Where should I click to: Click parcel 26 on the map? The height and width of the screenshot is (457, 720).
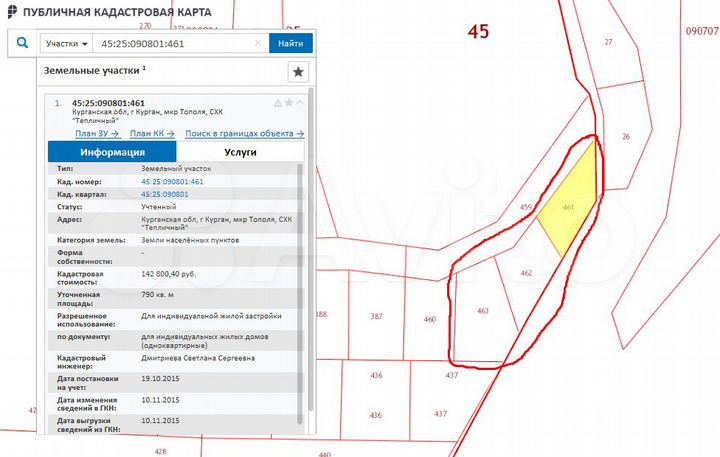[626, 136]
